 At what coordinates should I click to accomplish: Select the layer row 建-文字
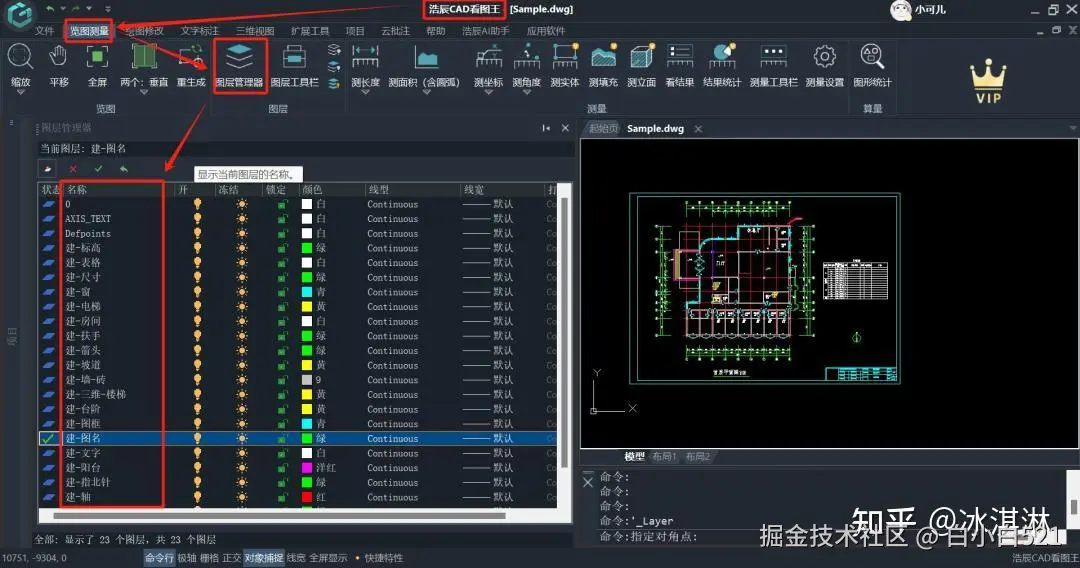click(x=298, y=453)
